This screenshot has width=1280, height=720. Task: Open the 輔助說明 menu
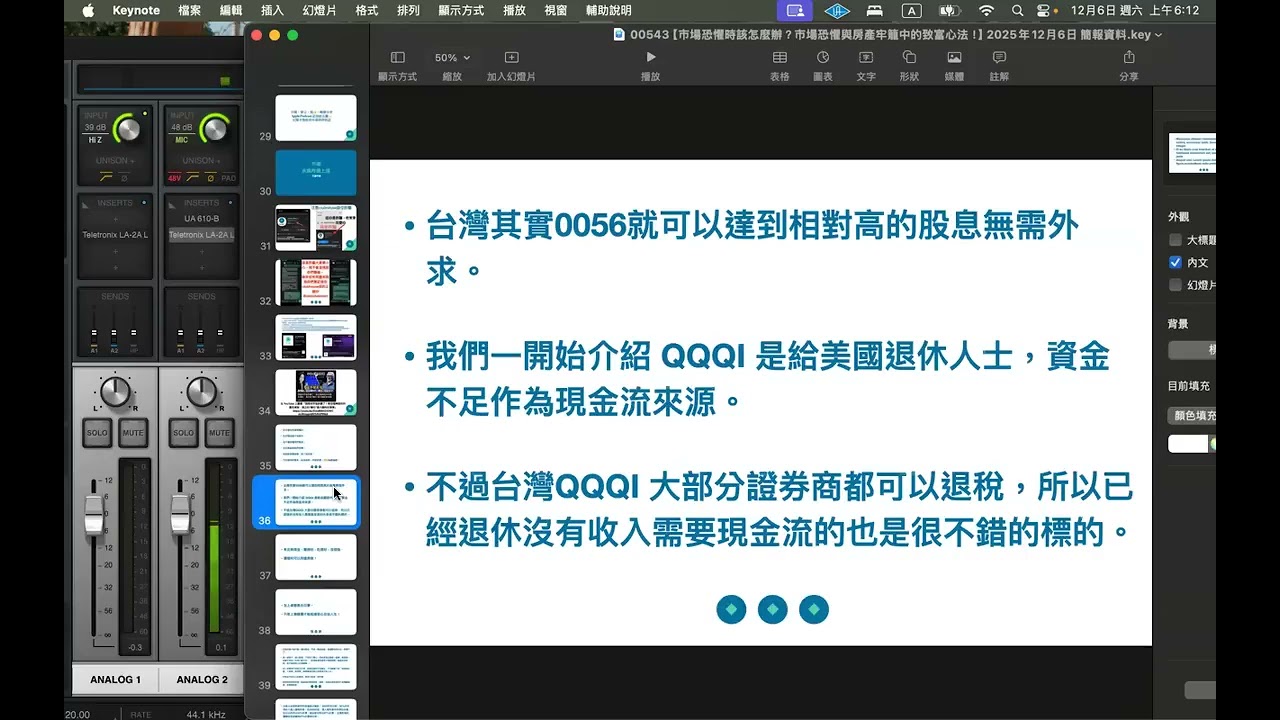click(608, 10)
